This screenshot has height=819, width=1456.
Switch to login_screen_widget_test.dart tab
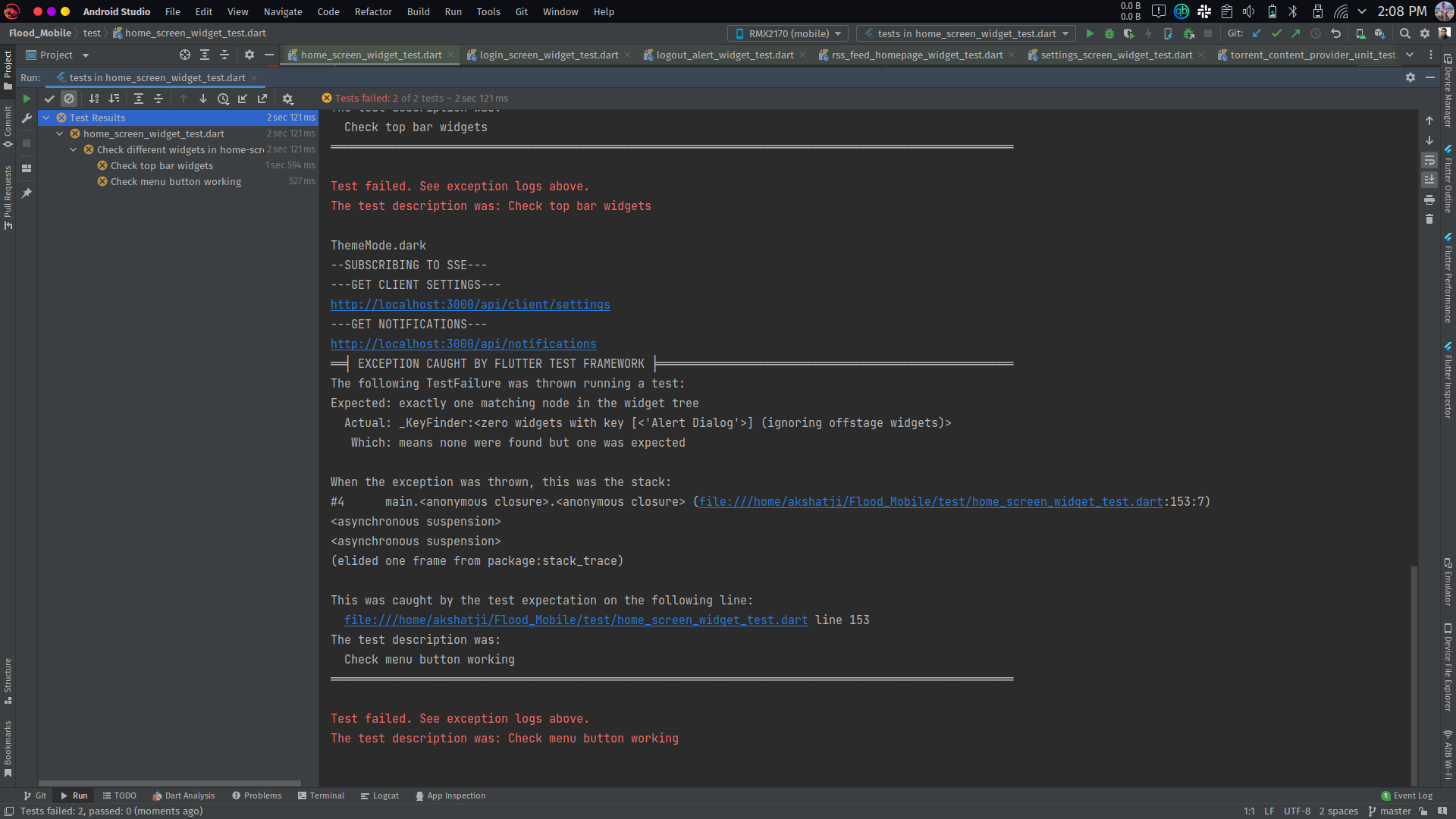coord(548,55)
